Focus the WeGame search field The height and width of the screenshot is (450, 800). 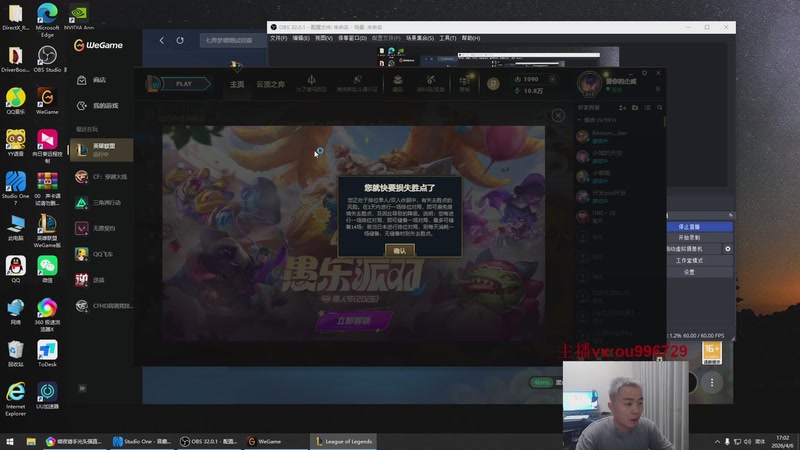(x=233, y=40)
